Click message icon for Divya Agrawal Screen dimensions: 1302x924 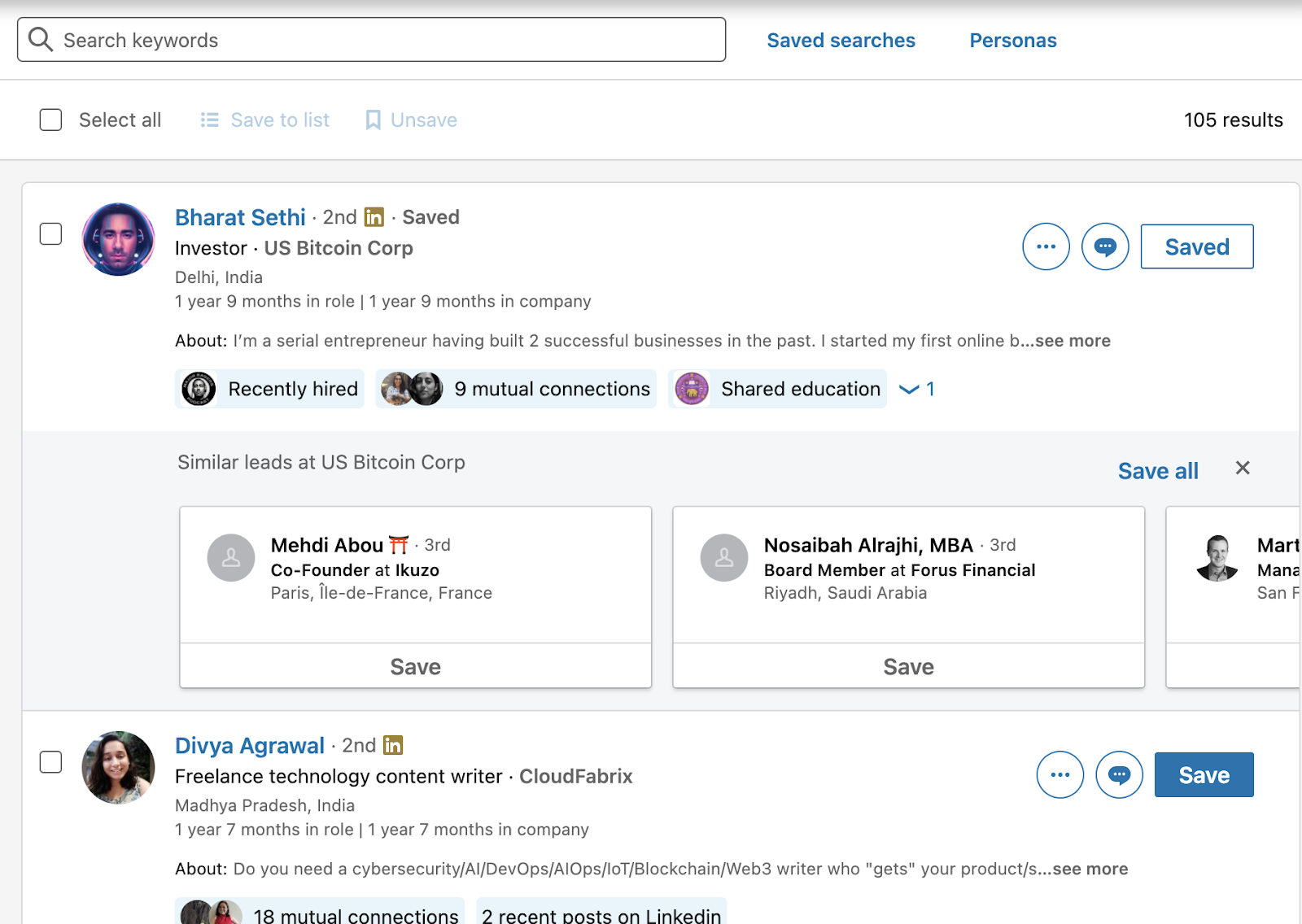pos(1119,774)
